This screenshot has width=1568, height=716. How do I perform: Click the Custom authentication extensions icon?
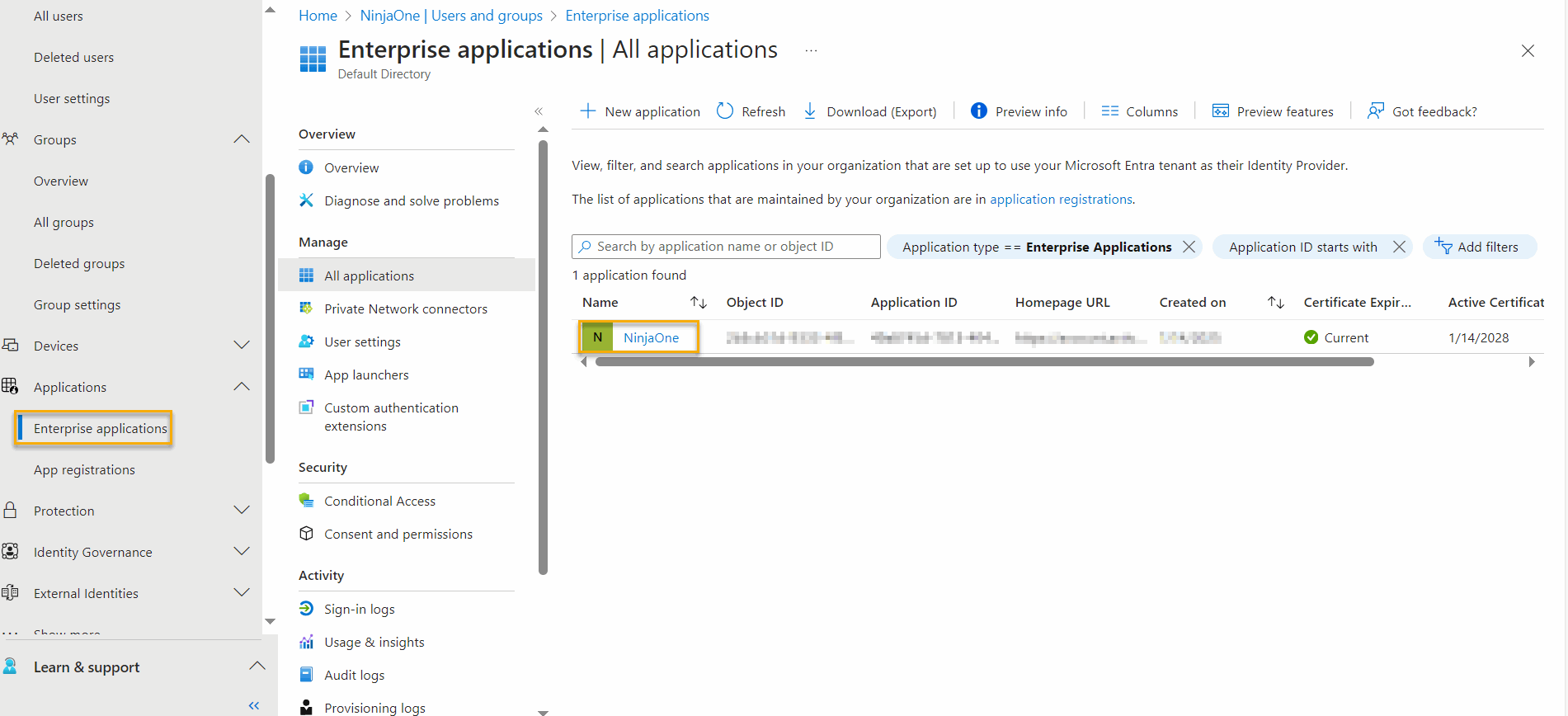306,407
